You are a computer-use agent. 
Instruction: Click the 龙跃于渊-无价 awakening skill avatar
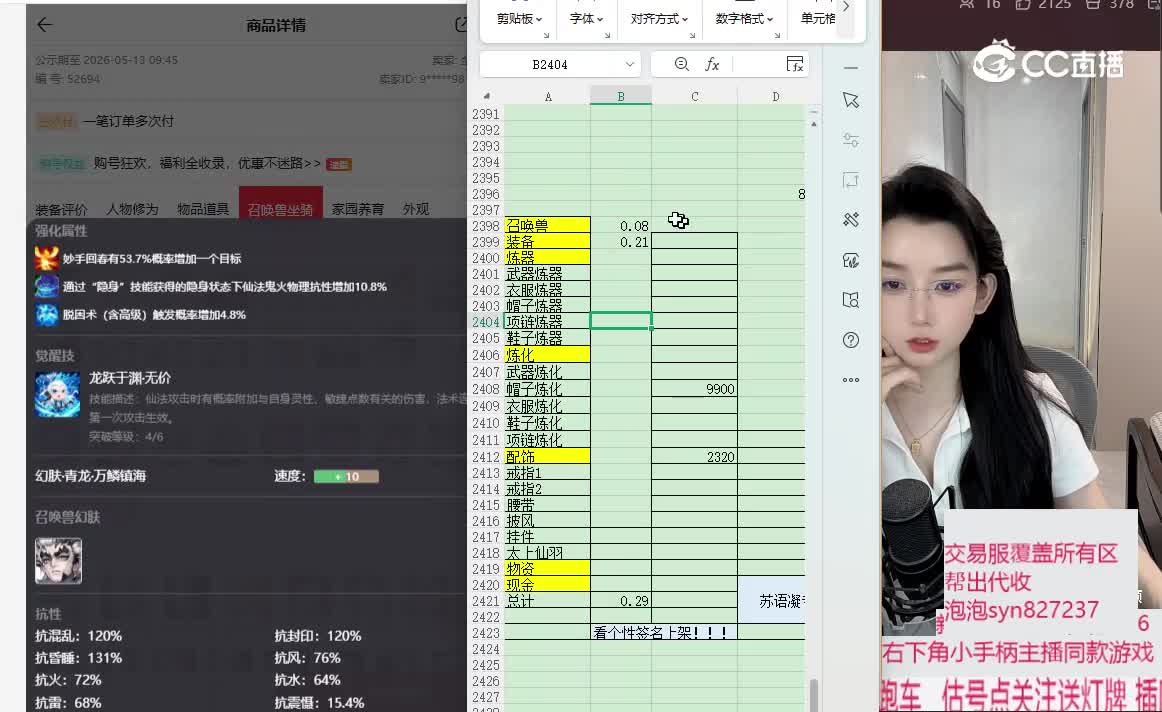58,395
